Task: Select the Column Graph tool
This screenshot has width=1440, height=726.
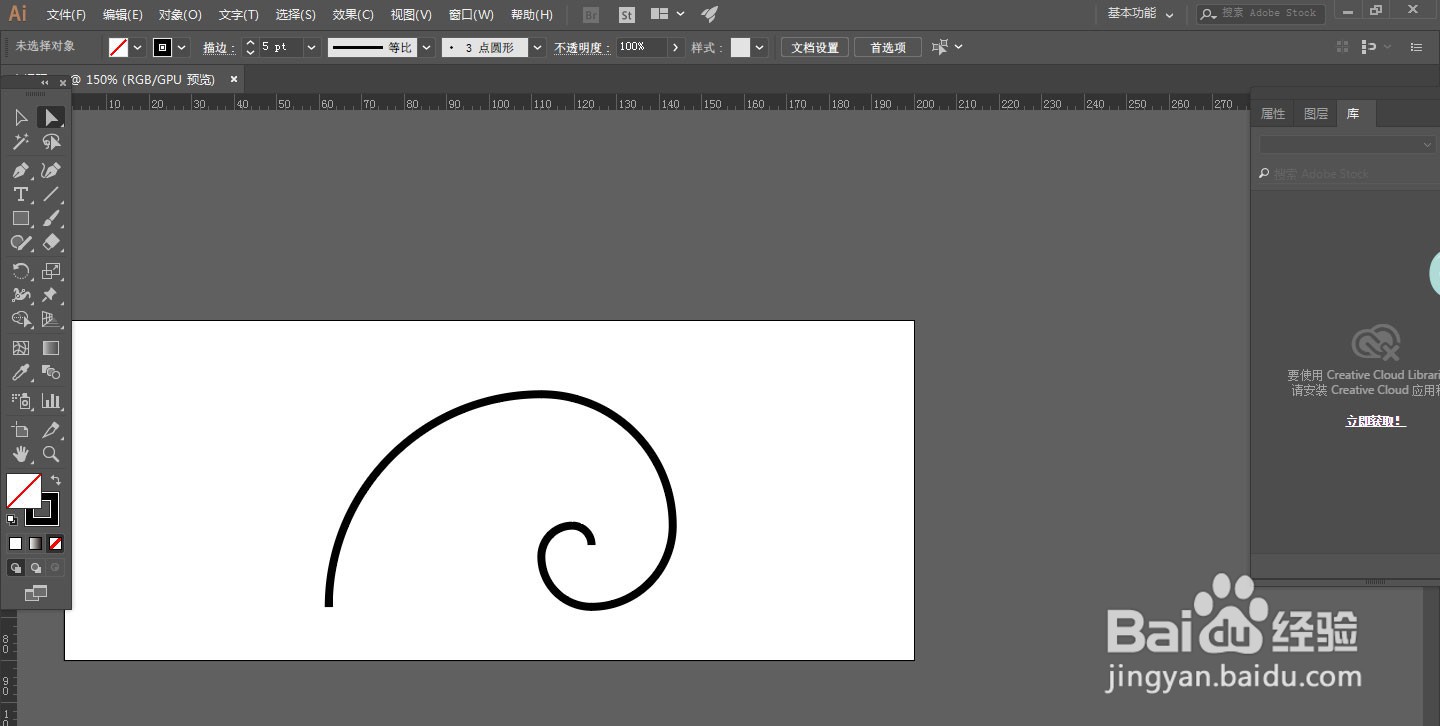Action: tap(51, 401)
